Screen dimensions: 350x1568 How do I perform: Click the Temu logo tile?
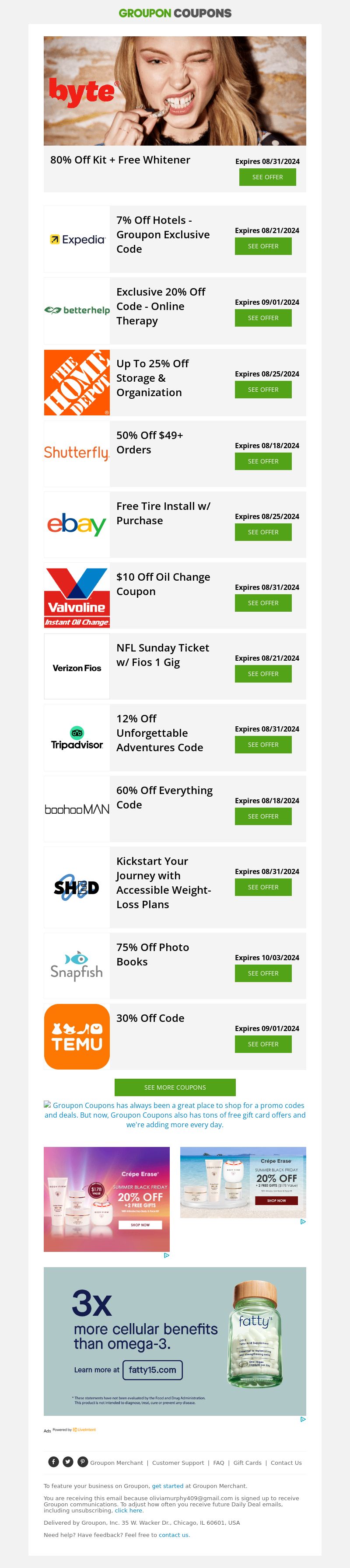click(77, 1037)
